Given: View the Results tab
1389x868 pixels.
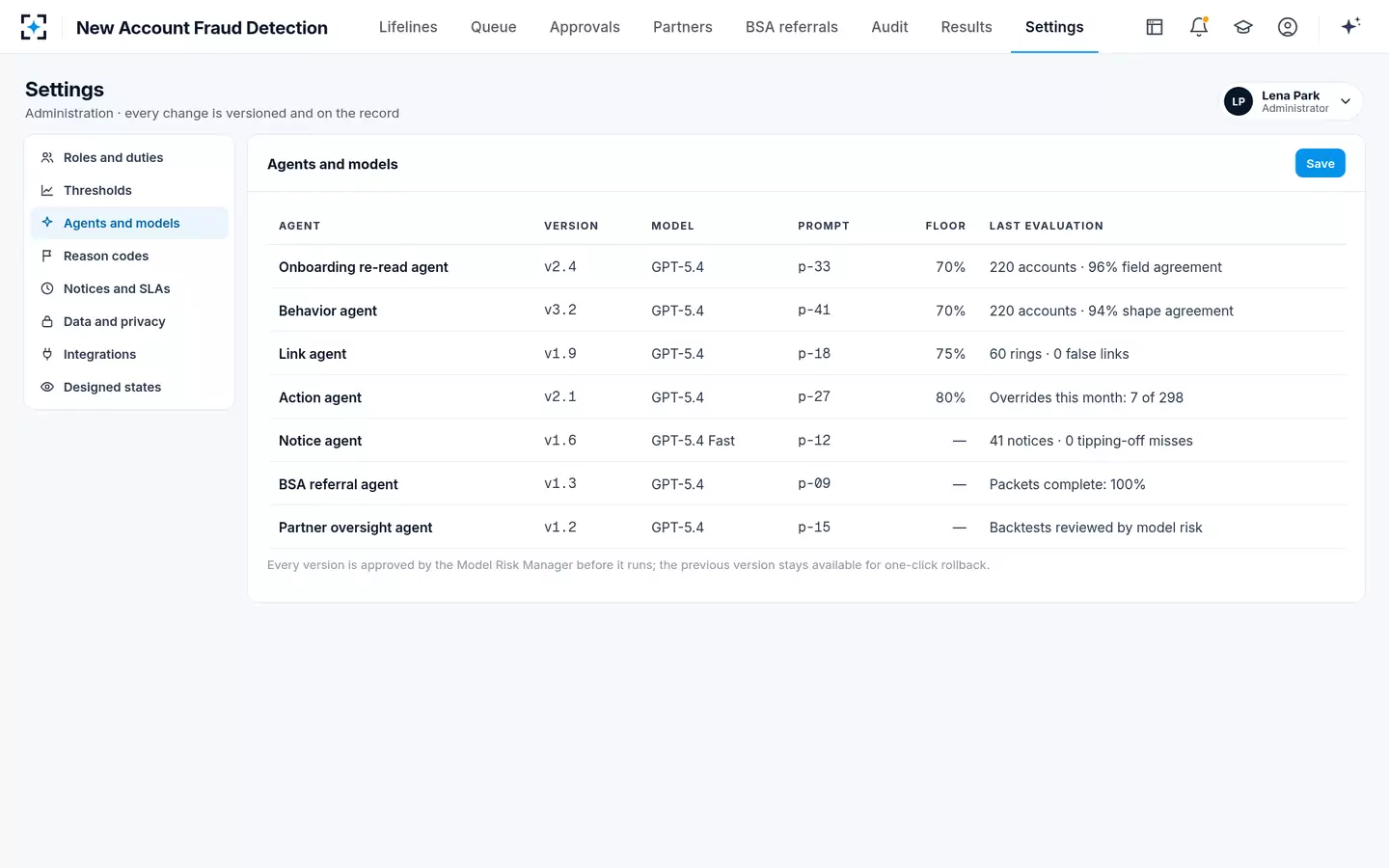Looking at the screenshot, I should 967,27.
